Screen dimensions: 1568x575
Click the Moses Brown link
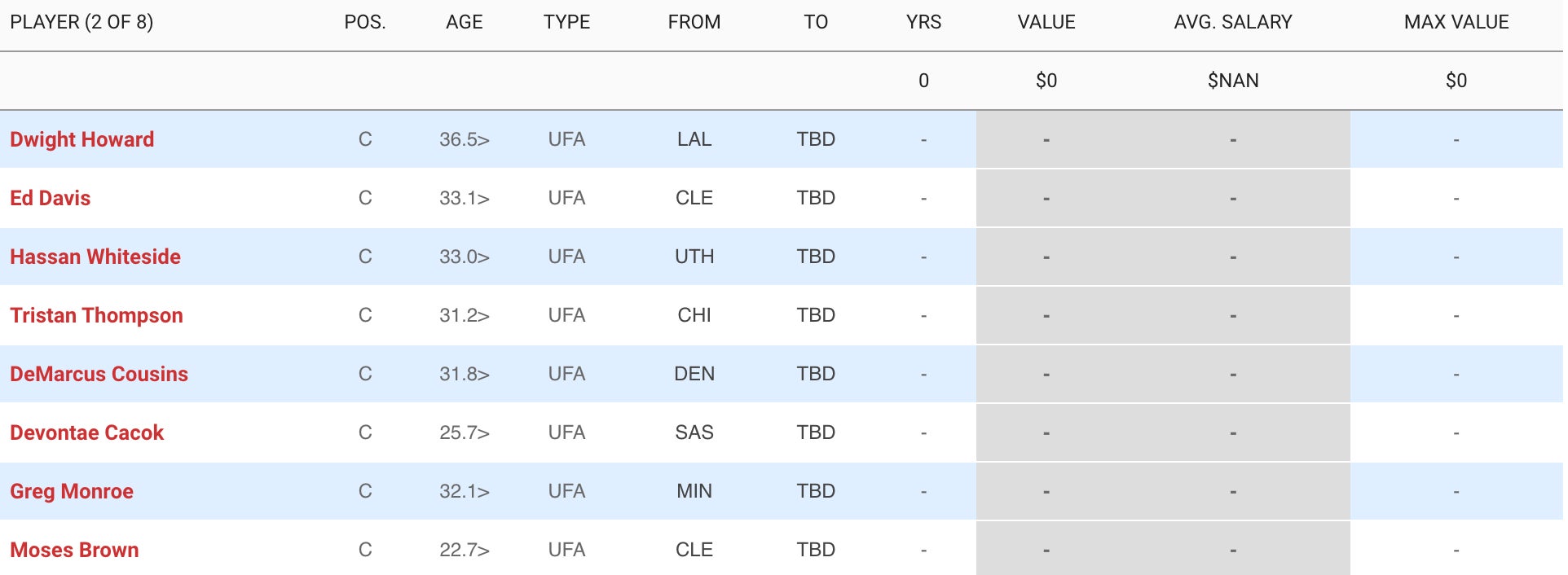coord(74,550)
